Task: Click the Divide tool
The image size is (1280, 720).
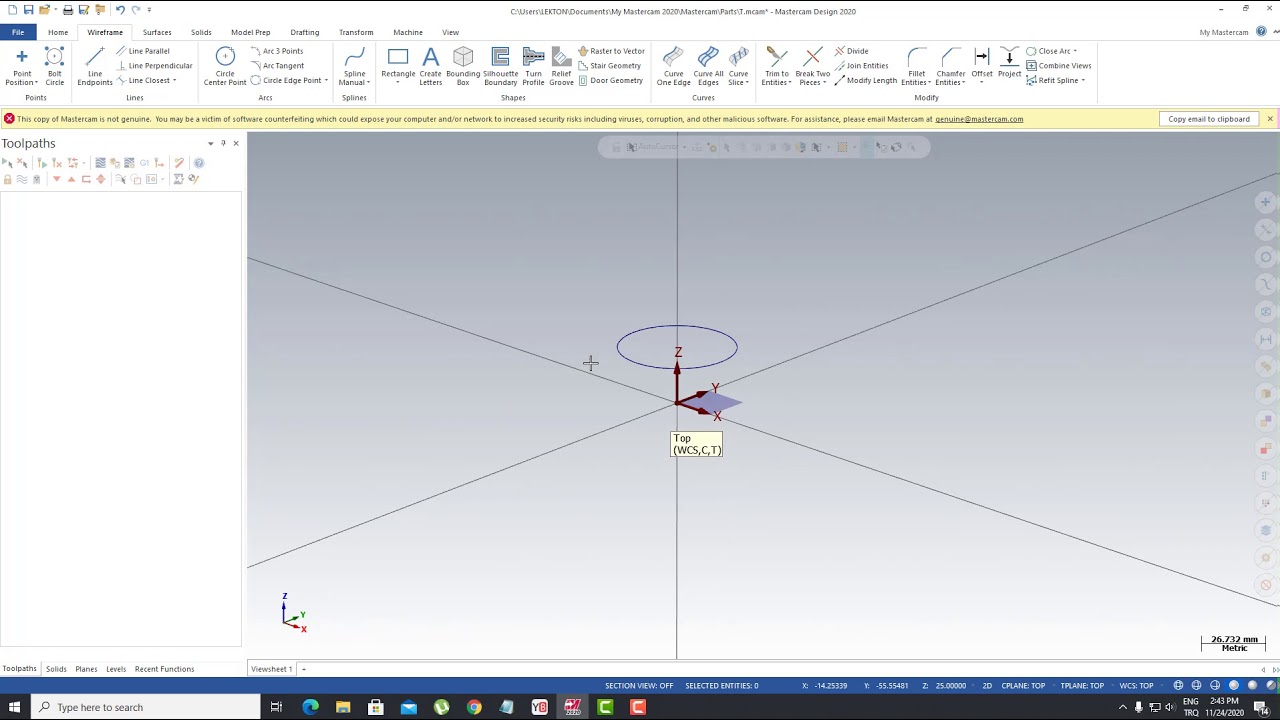Action: click(852, 51)
